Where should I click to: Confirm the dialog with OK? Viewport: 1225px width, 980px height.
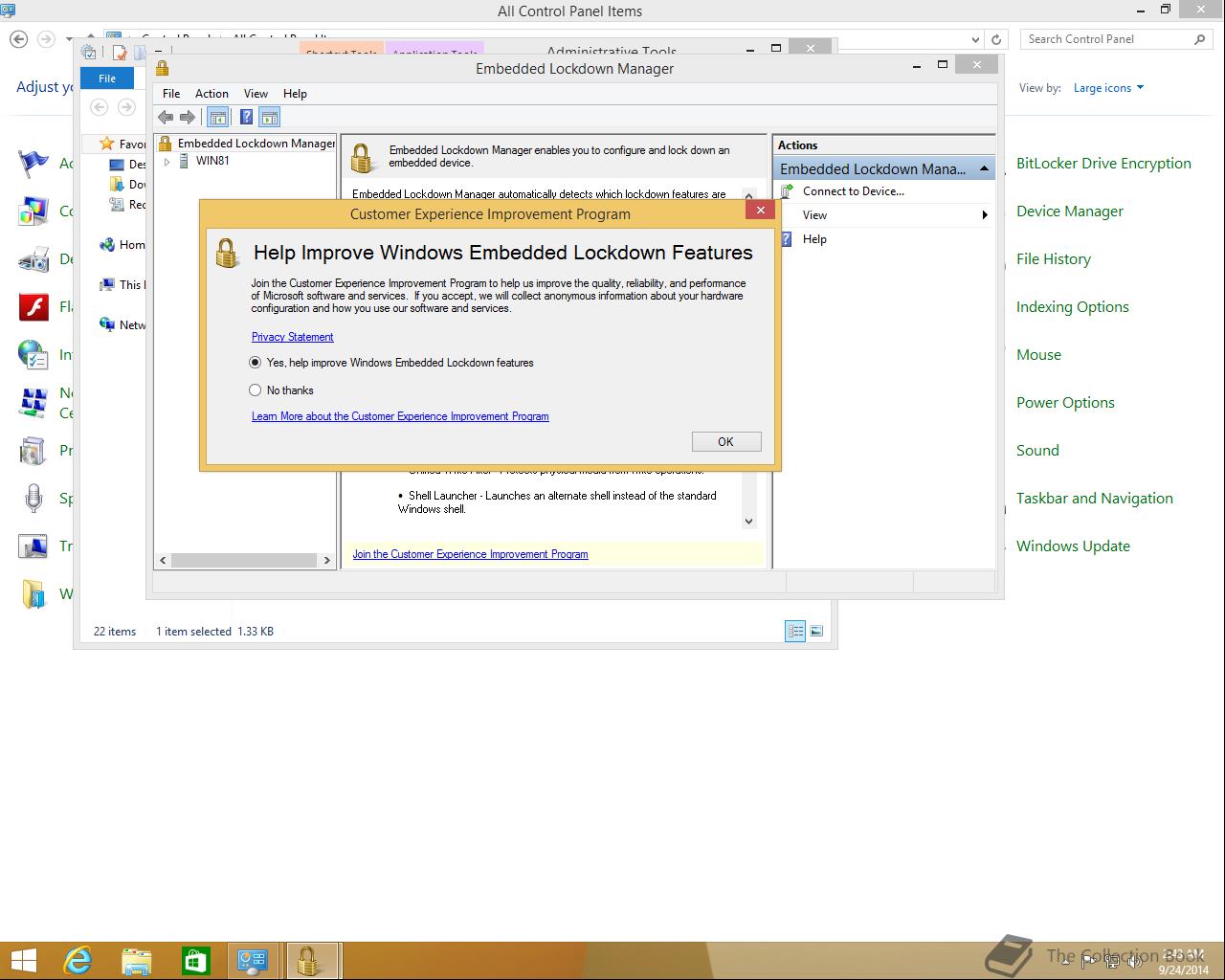[726, 441]
